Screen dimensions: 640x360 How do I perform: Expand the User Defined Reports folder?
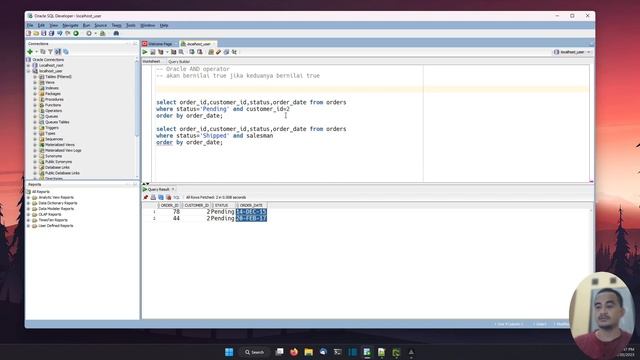[29, 226]
